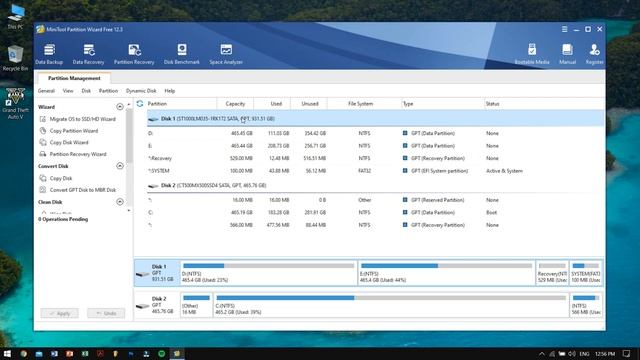Screen dimensions: 640x360
Task: Open Grand Theft Auto V desktop shortcut
Action: coord(16,104)
